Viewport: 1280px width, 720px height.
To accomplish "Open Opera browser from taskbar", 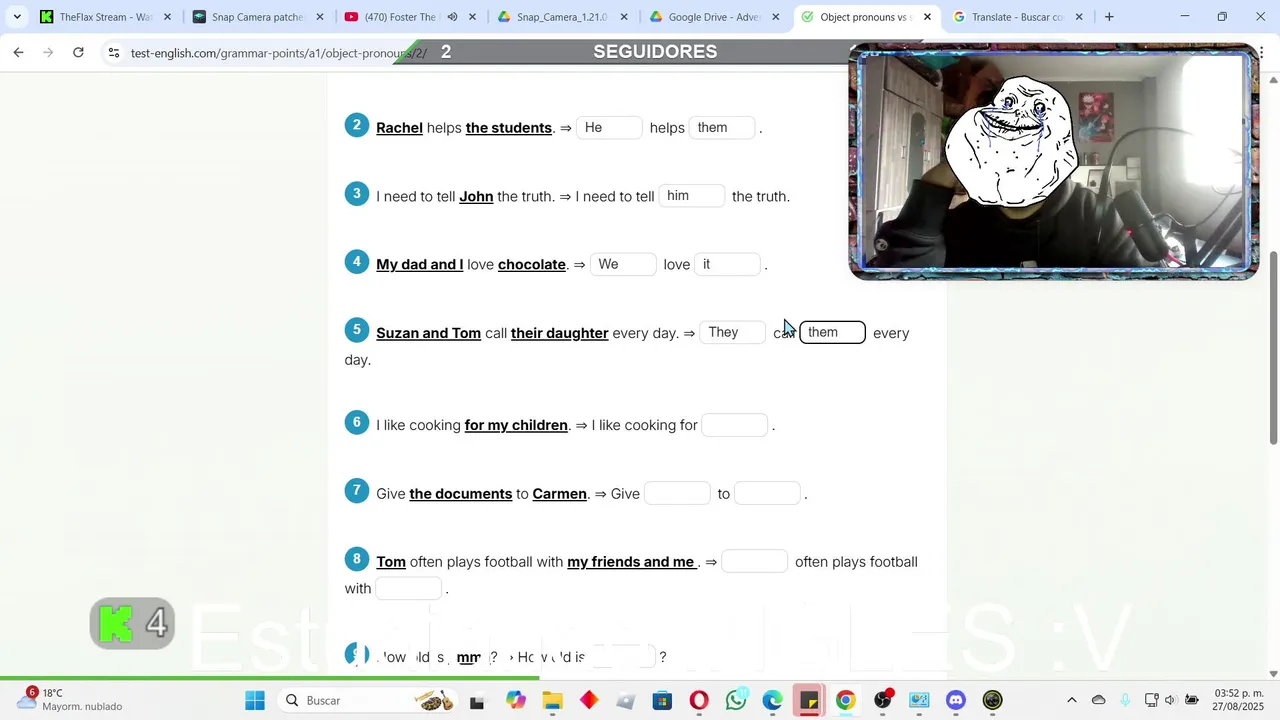I will click(x=699, y=700).
